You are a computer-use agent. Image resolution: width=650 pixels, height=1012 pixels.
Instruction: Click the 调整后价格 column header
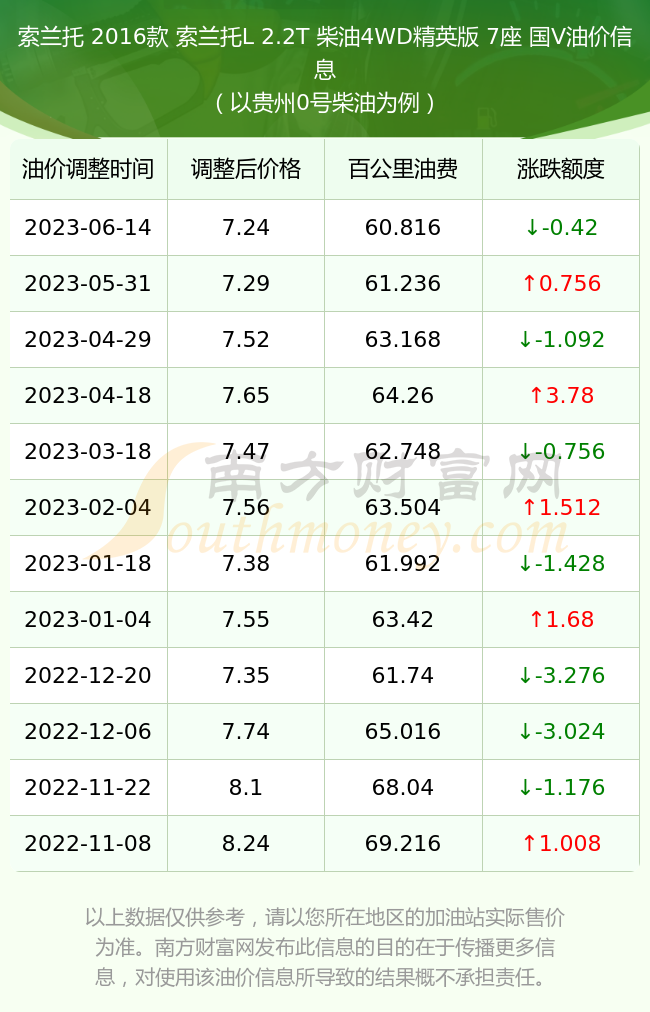coord(246,169)
